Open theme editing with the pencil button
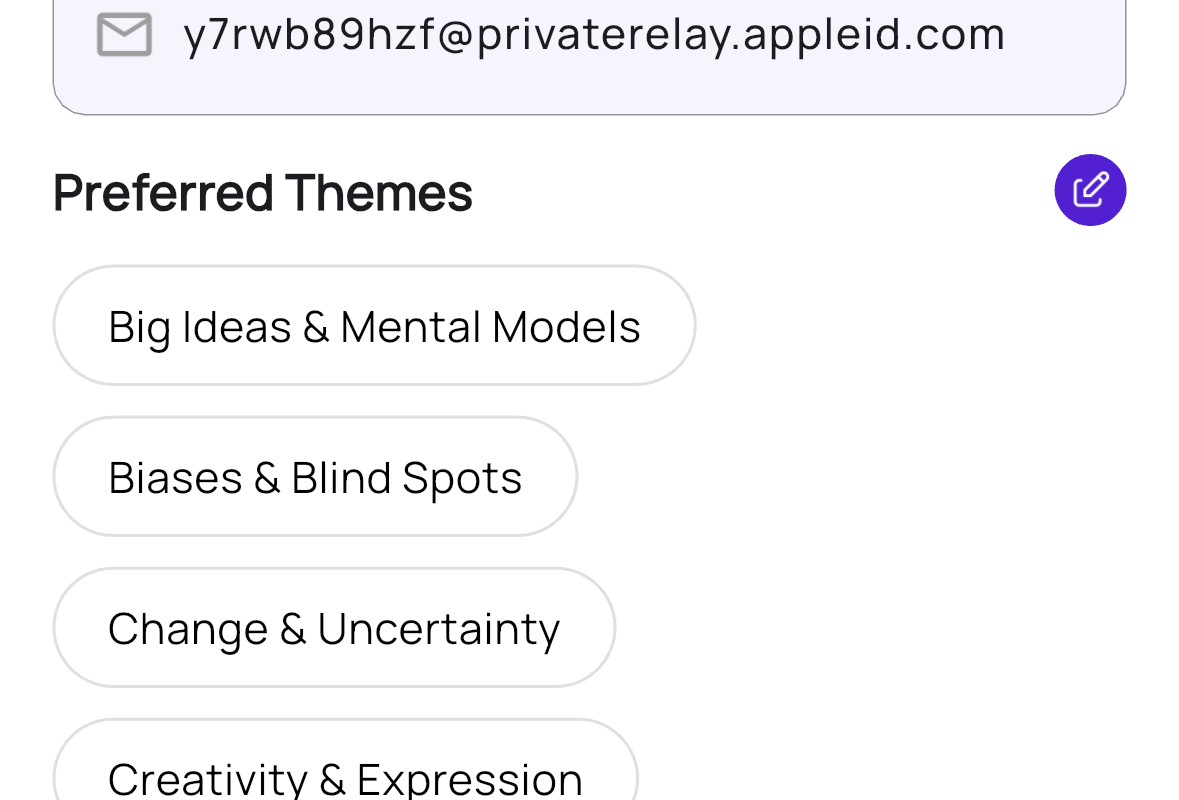This screenshot has width=1179, height=800. click(1090, 190)
